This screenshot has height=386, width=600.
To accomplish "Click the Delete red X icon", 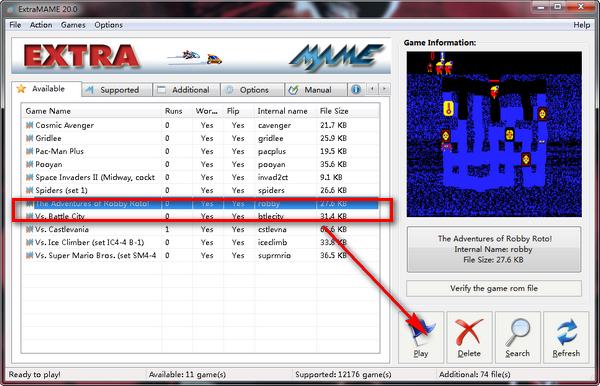I will pos(469,332).
